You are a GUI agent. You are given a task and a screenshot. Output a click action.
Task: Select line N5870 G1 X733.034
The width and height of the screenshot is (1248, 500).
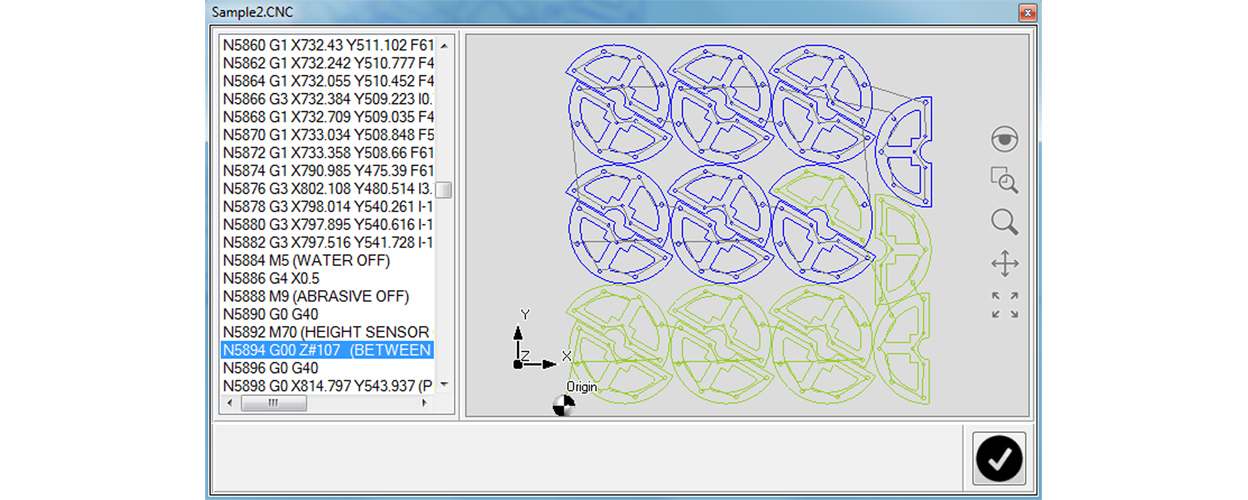click(328, 135)
